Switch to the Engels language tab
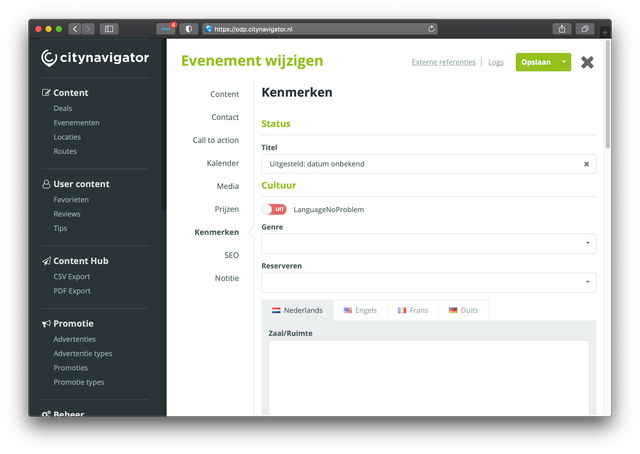Image resolution: width=640 pixels, height=454 pixels. 360,310
